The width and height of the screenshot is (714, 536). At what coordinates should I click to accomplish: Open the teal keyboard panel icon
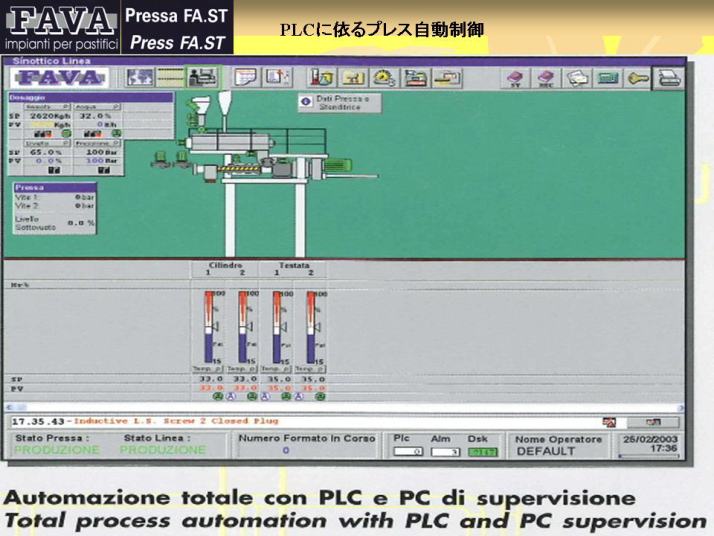(x=607, y=78)
